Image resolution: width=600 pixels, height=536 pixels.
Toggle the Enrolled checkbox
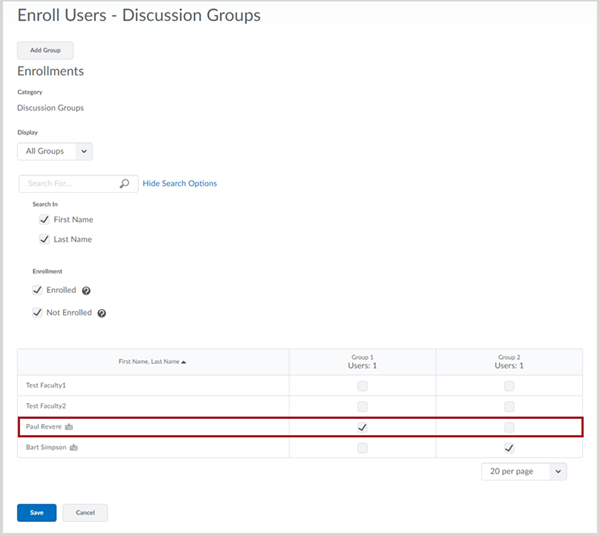(x=37, y=290)
